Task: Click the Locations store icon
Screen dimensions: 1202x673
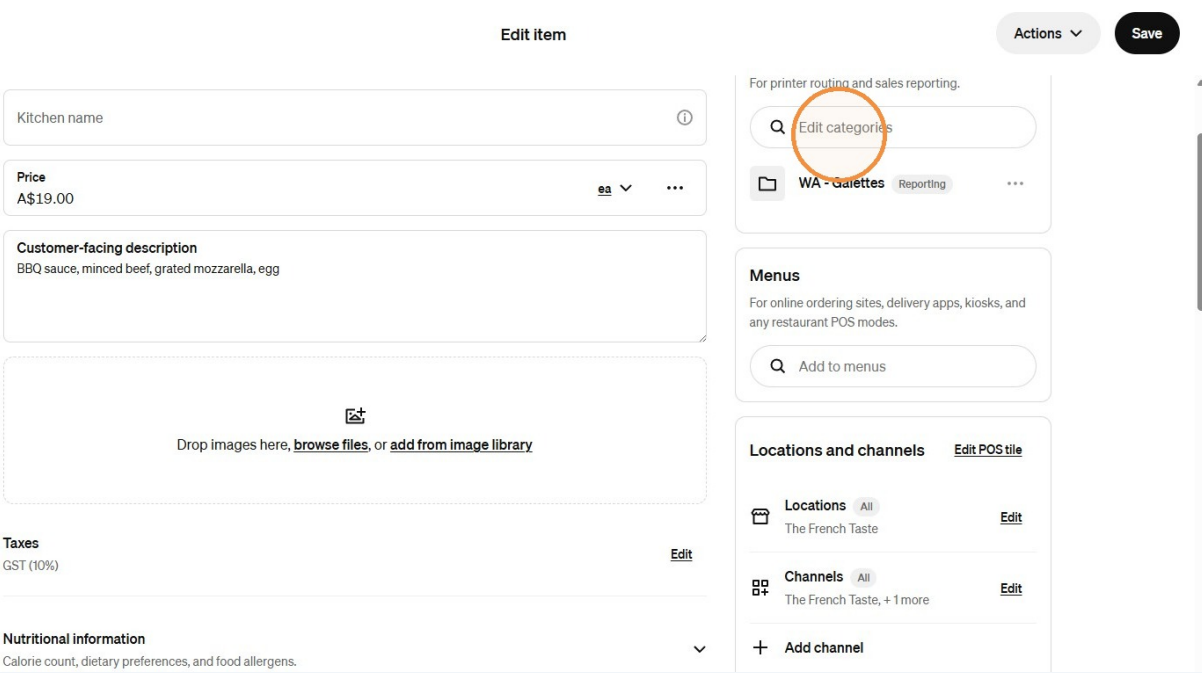Action: click(760, 517)
